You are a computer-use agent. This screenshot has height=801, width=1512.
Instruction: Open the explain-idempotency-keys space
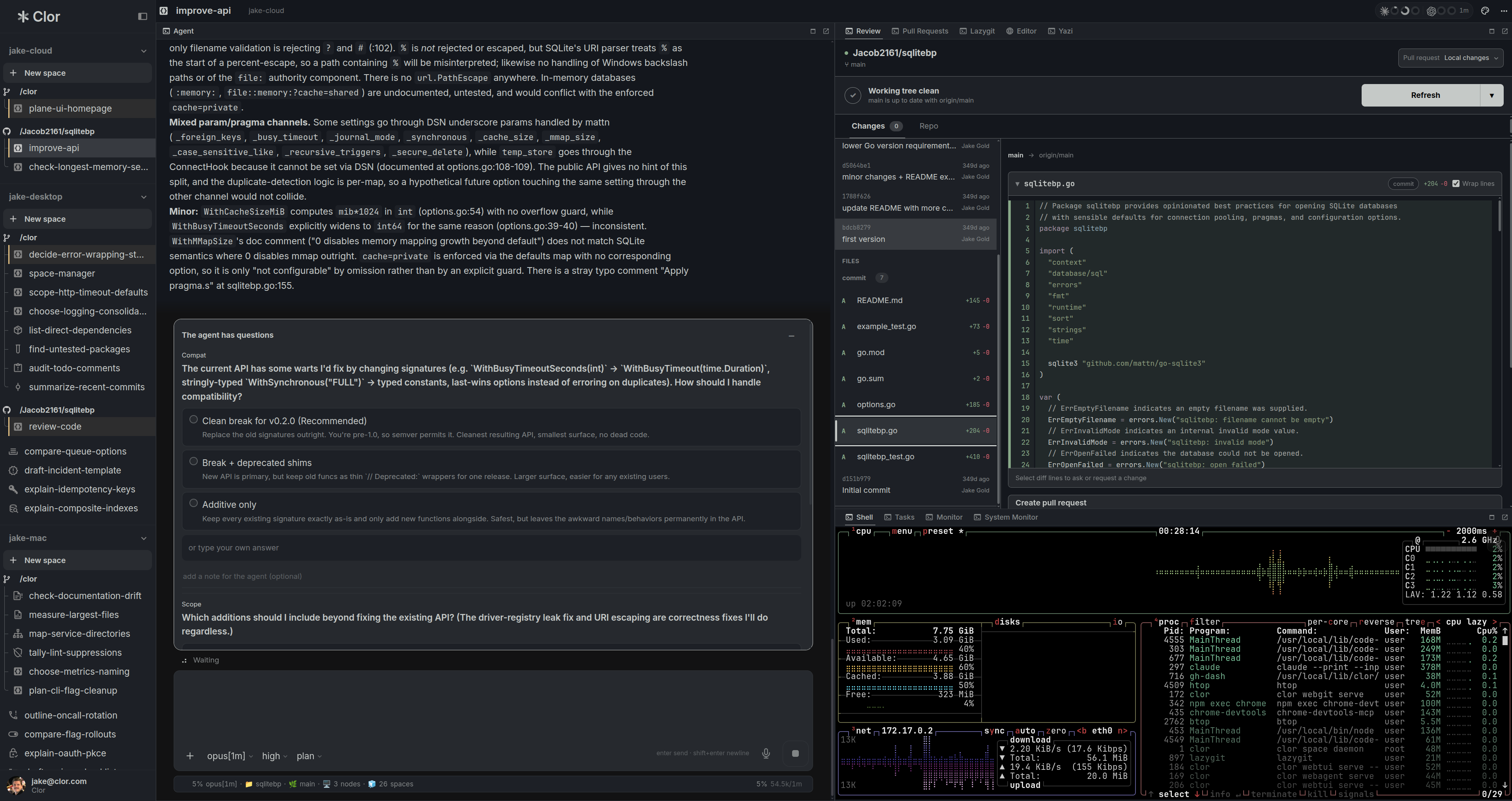point(79,489)
